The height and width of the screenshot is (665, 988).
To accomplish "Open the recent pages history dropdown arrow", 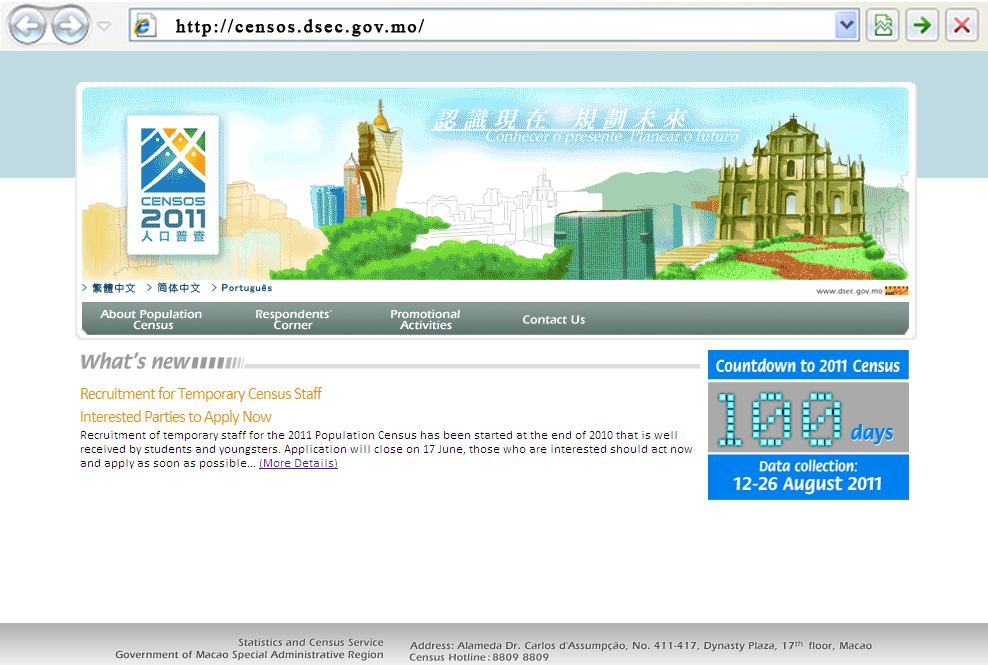I will click(104, 26).
